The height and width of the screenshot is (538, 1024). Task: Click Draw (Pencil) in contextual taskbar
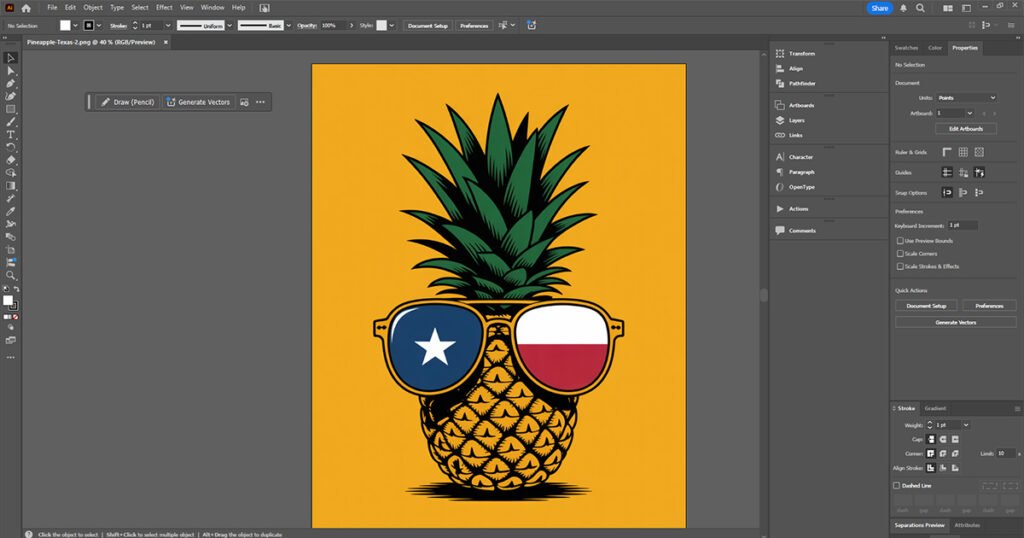[128, 102]
